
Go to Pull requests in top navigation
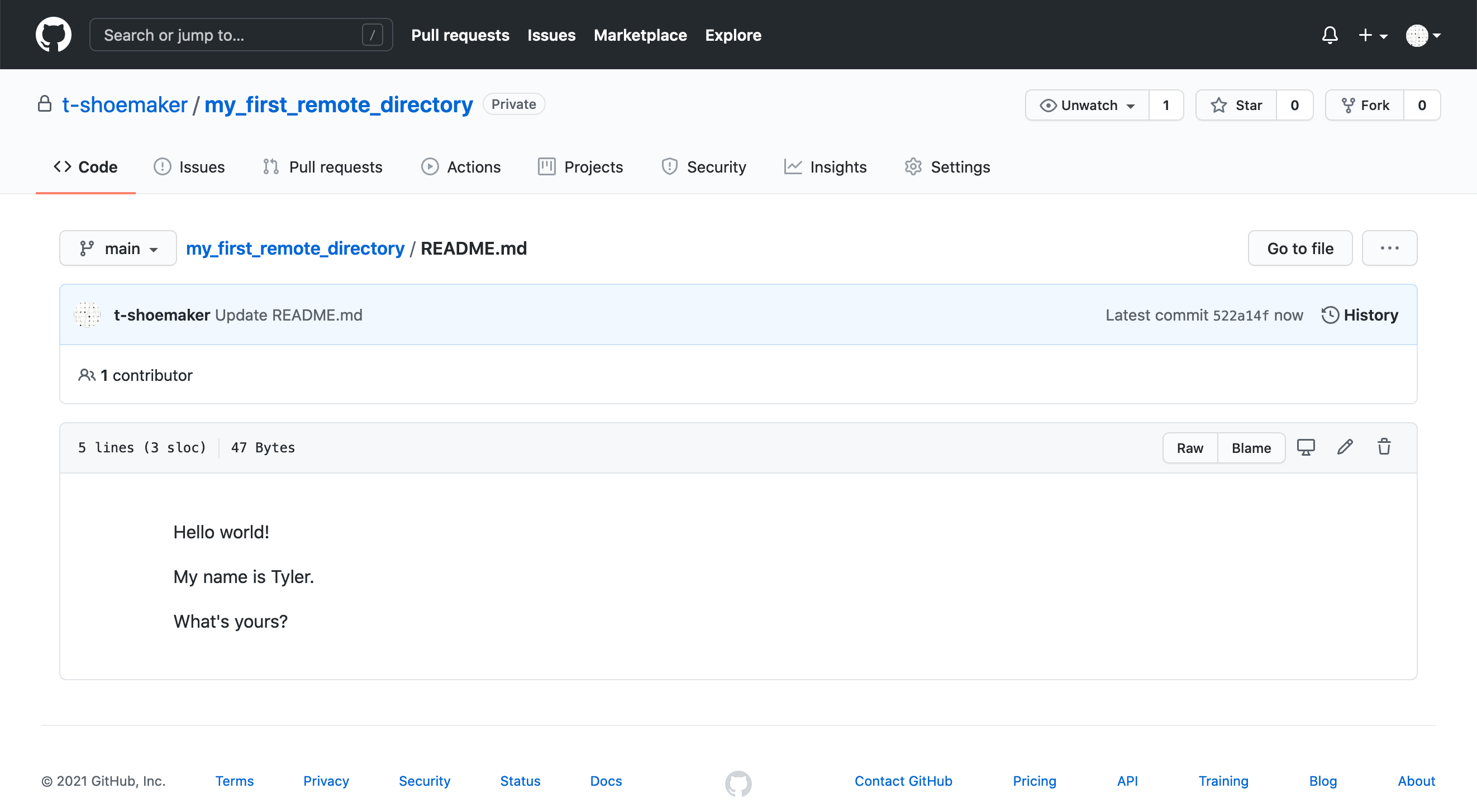click(x=460, y=35)
